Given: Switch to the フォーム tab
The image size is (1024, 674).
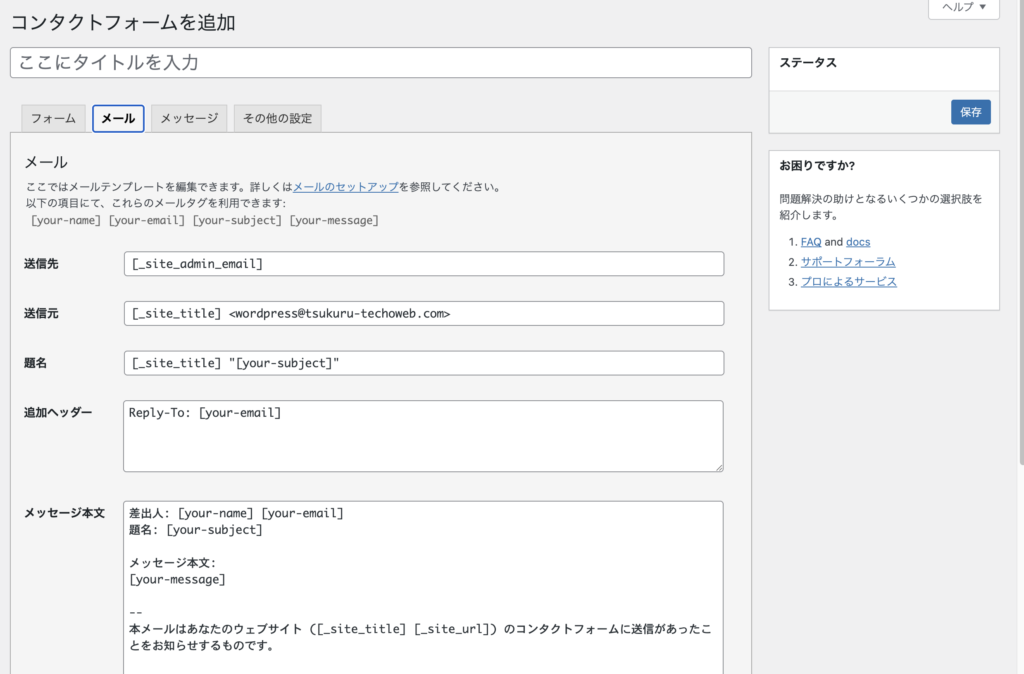Looking at the screenshot, I should 53,118.
